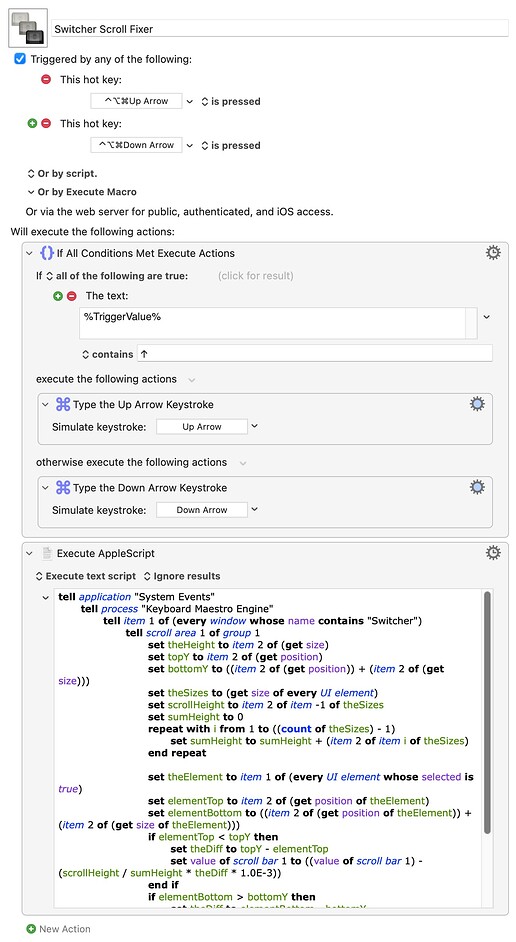The height and width of the screenshot is (942, 516).
Task: Open gear menu for Down Arrow Keystroke action
Action: coord(477,487)
